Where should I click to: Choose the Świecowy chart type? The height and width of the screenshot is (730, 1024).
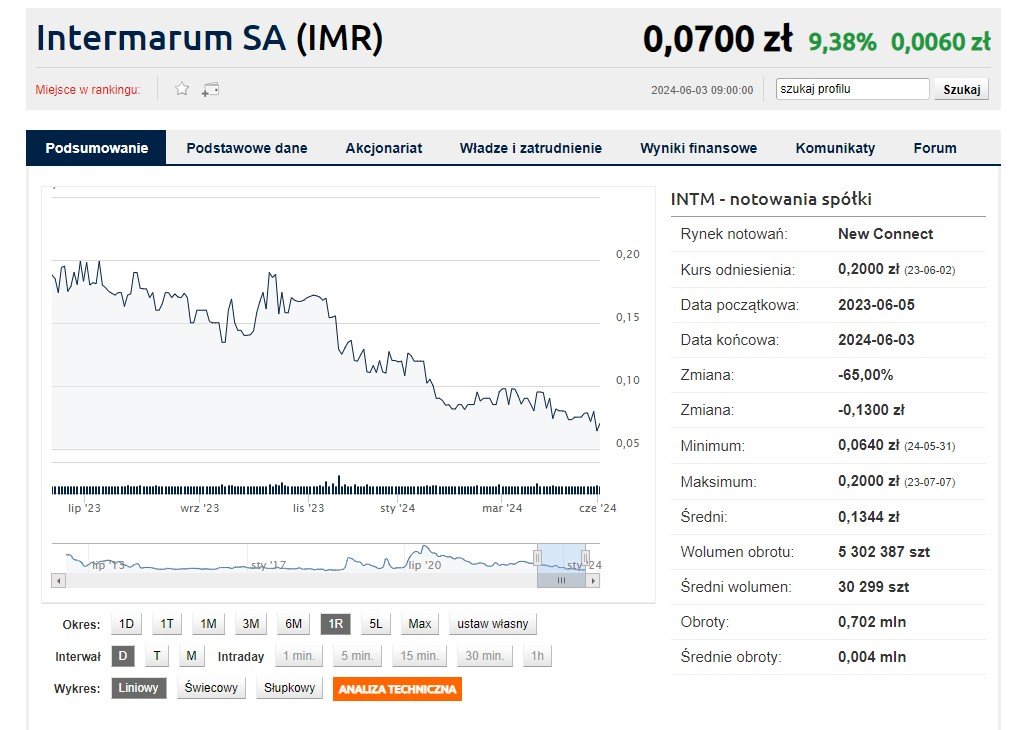tap(211, 688)
